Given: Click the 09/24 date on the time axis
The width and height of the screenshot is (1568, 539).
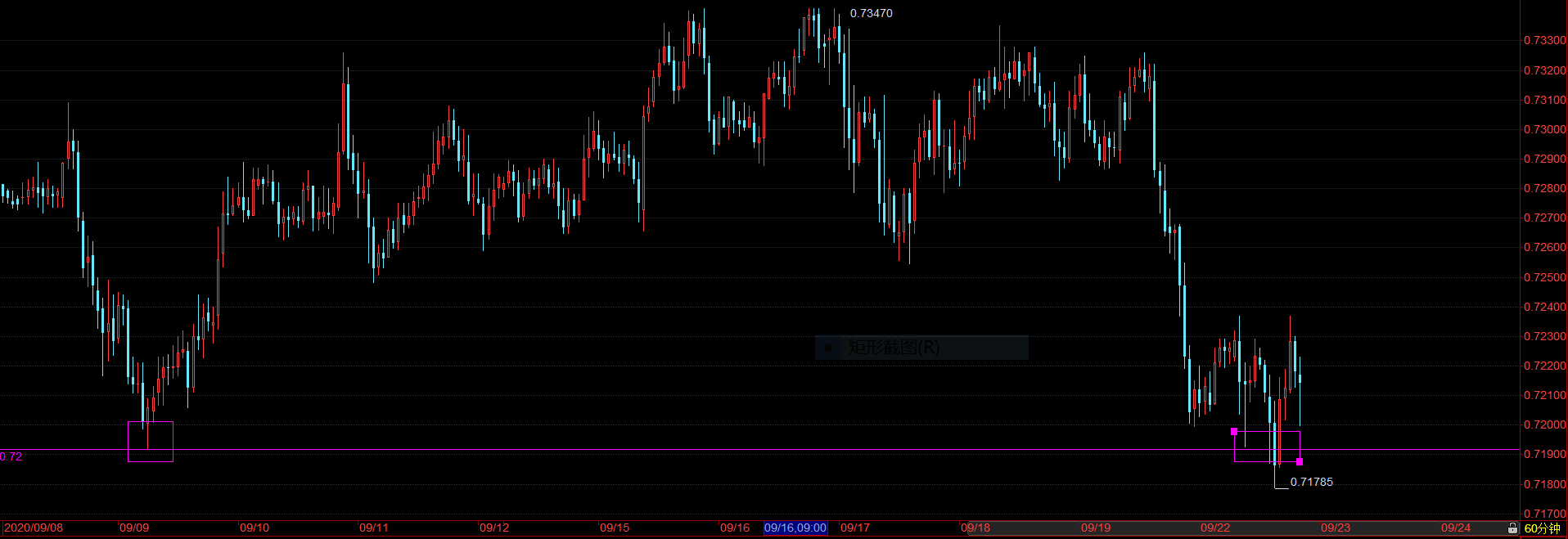Looking at the screenshot, I should [x=1456, y=528].
